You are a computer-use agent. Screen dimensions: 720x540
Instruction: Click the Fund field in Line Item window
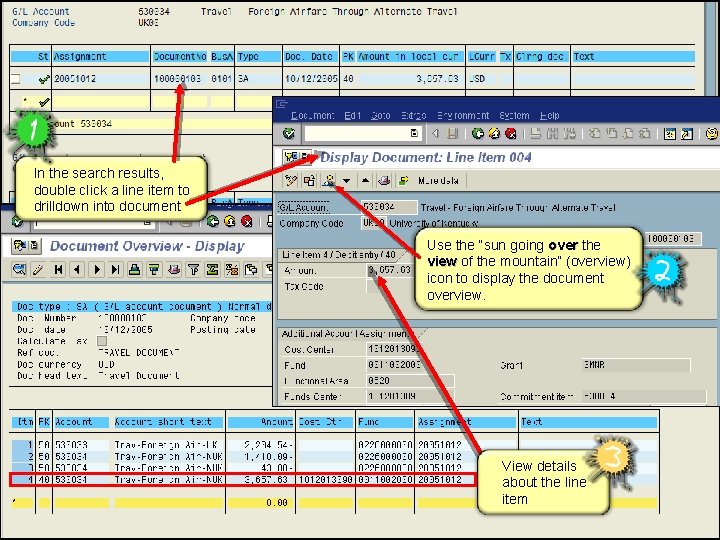coord(394,366)
